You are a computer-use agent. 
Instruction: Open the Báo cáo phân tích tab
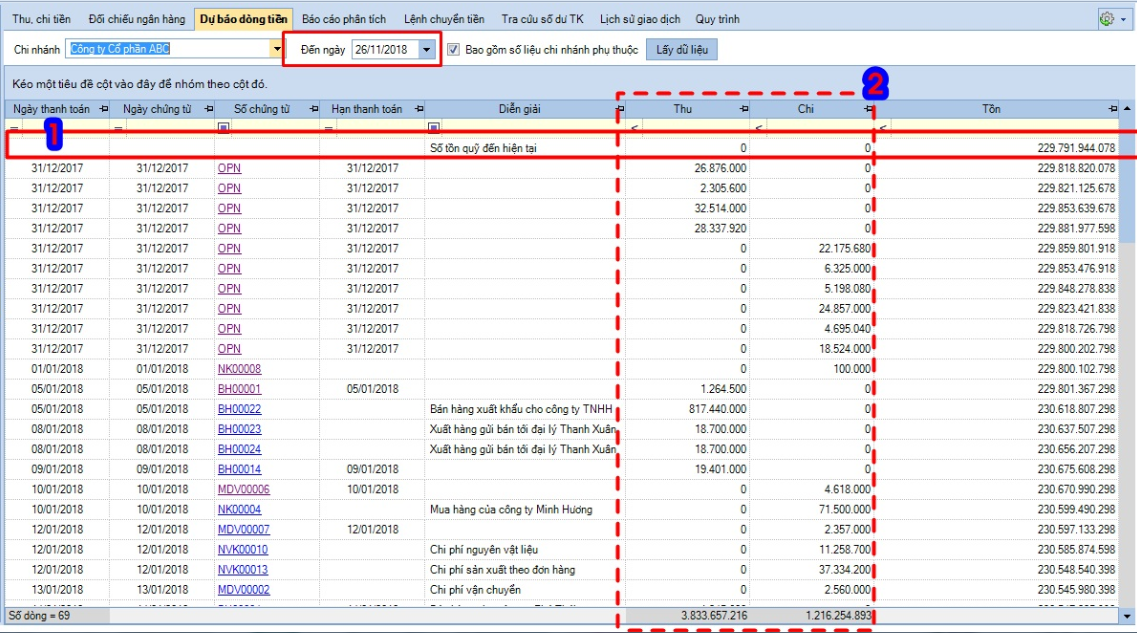pos(344,19)
